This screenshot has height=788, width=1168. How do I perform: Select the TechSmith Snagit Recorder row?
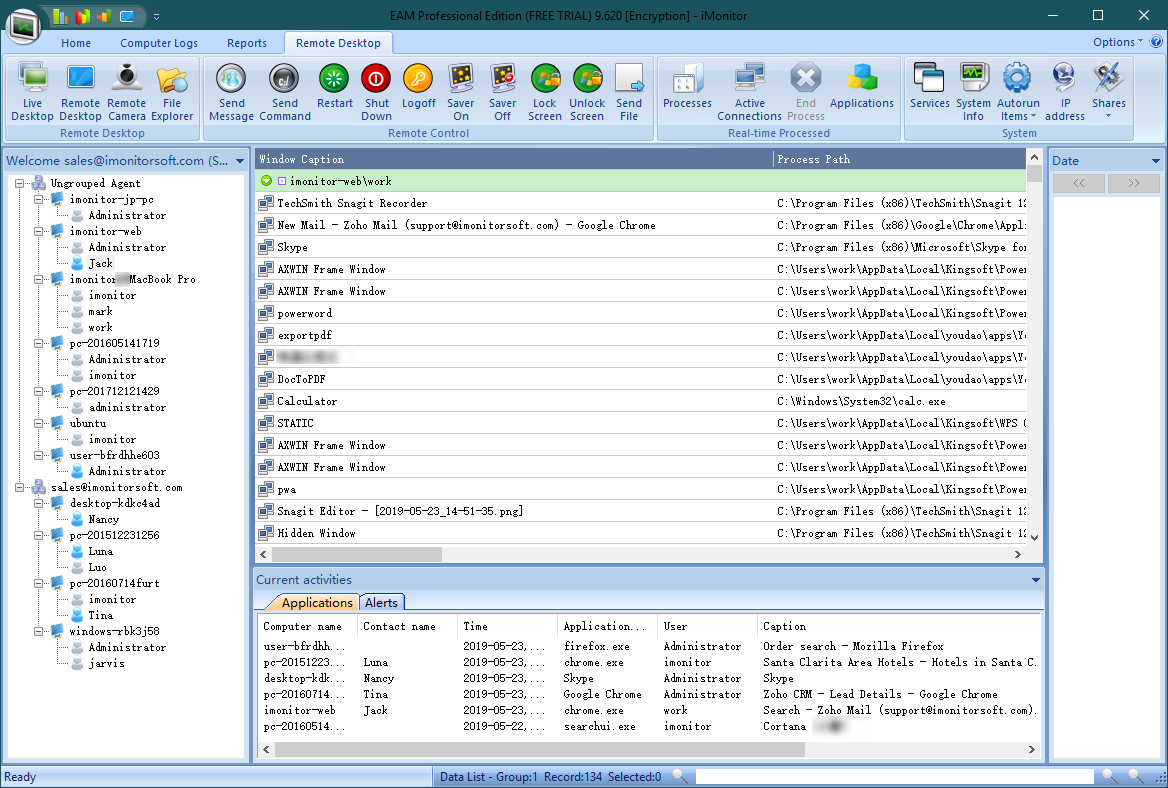[x=641, y=203]
